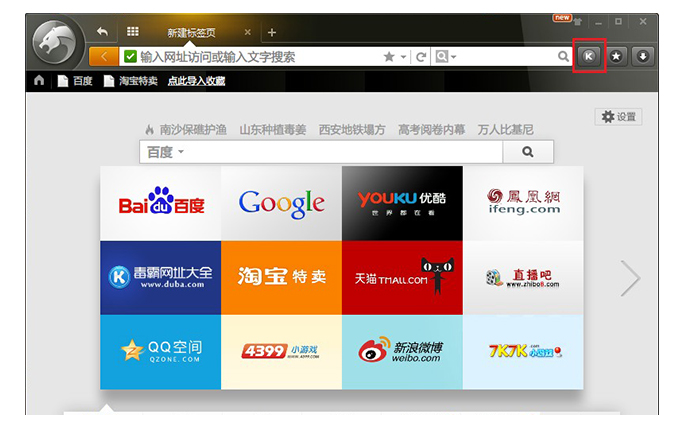This screenshot has height=431, width=680.
Task: Open the downloads arrow toolbar button
Action: tap(643, 56)
